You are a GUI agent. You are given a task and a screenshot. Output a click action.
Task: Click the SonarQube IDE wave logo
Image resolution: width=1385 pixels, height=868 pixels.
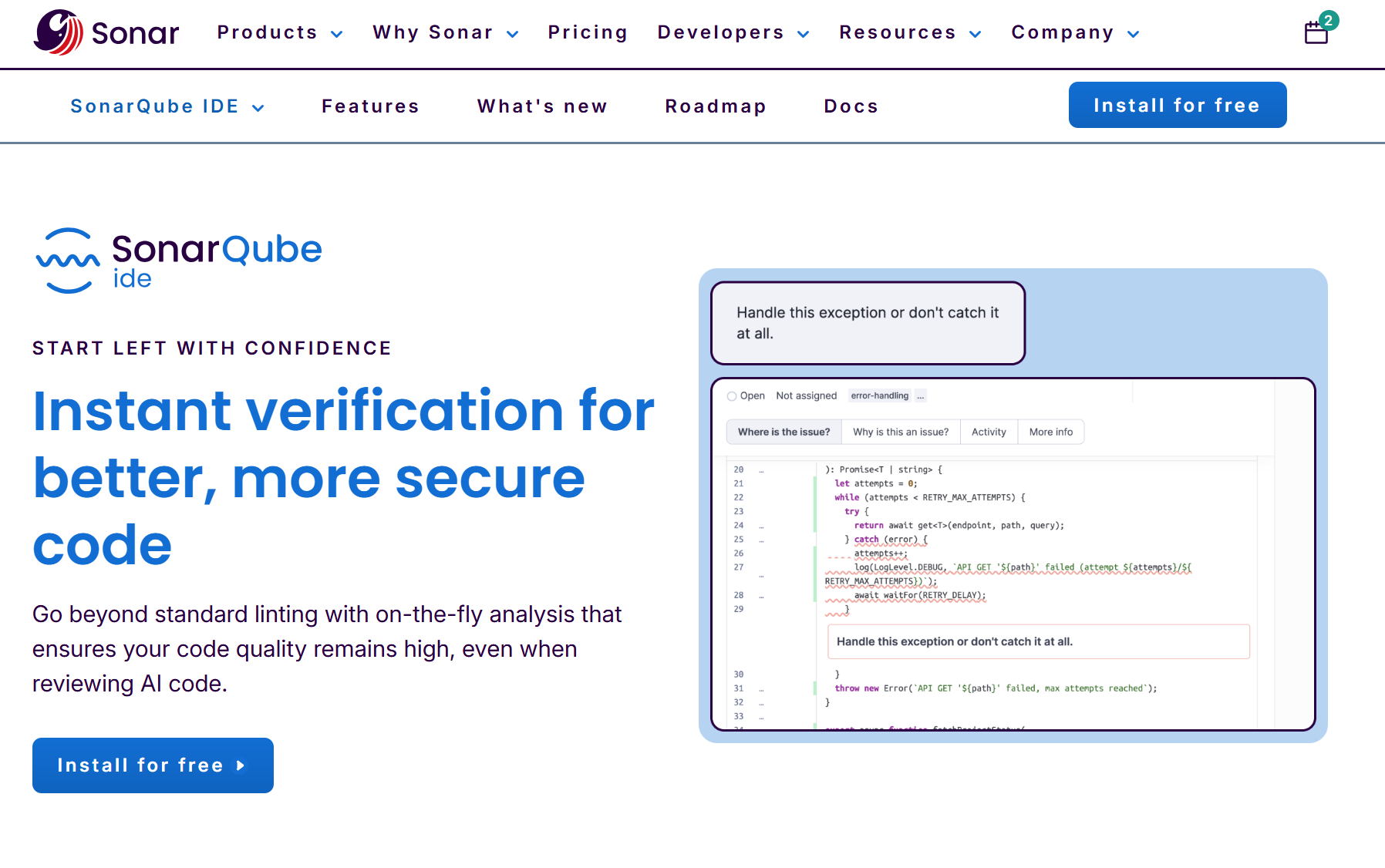[x=179, y=261]
